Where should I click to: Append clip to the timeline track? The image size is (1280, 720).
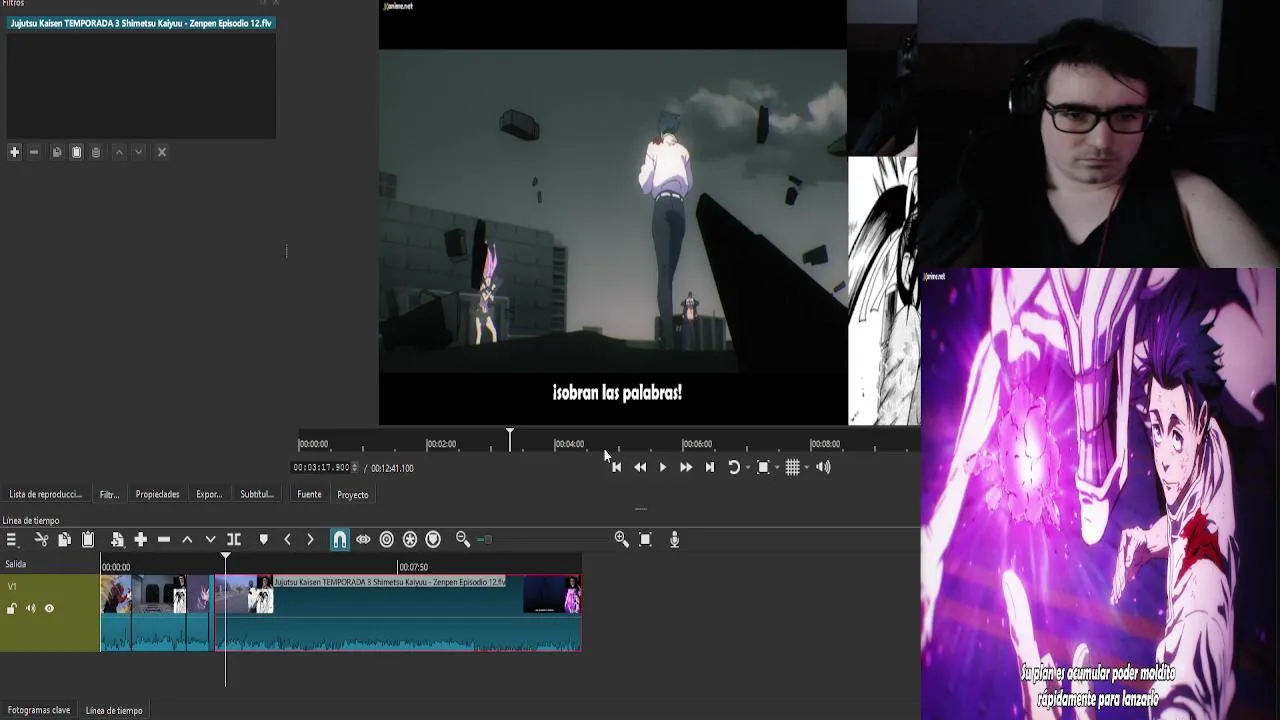[117, 539]
